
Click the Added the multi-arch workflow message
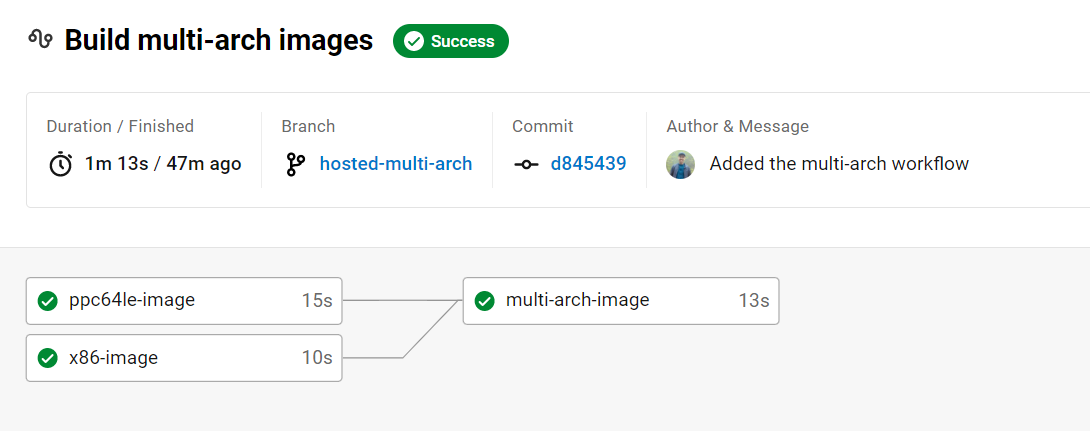[x=839, y=164]
